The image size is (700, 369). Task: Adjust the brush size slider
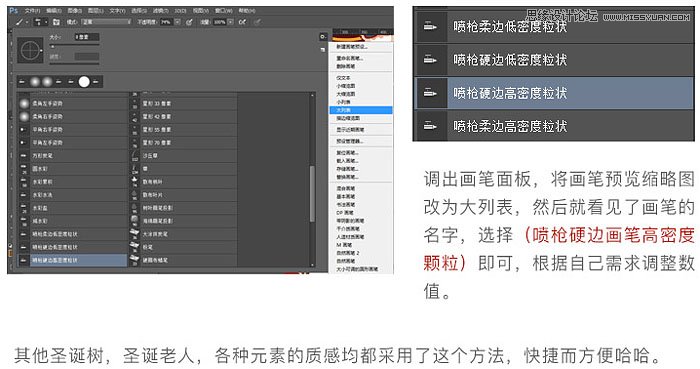pyautogui.click(x=74, y=46)
